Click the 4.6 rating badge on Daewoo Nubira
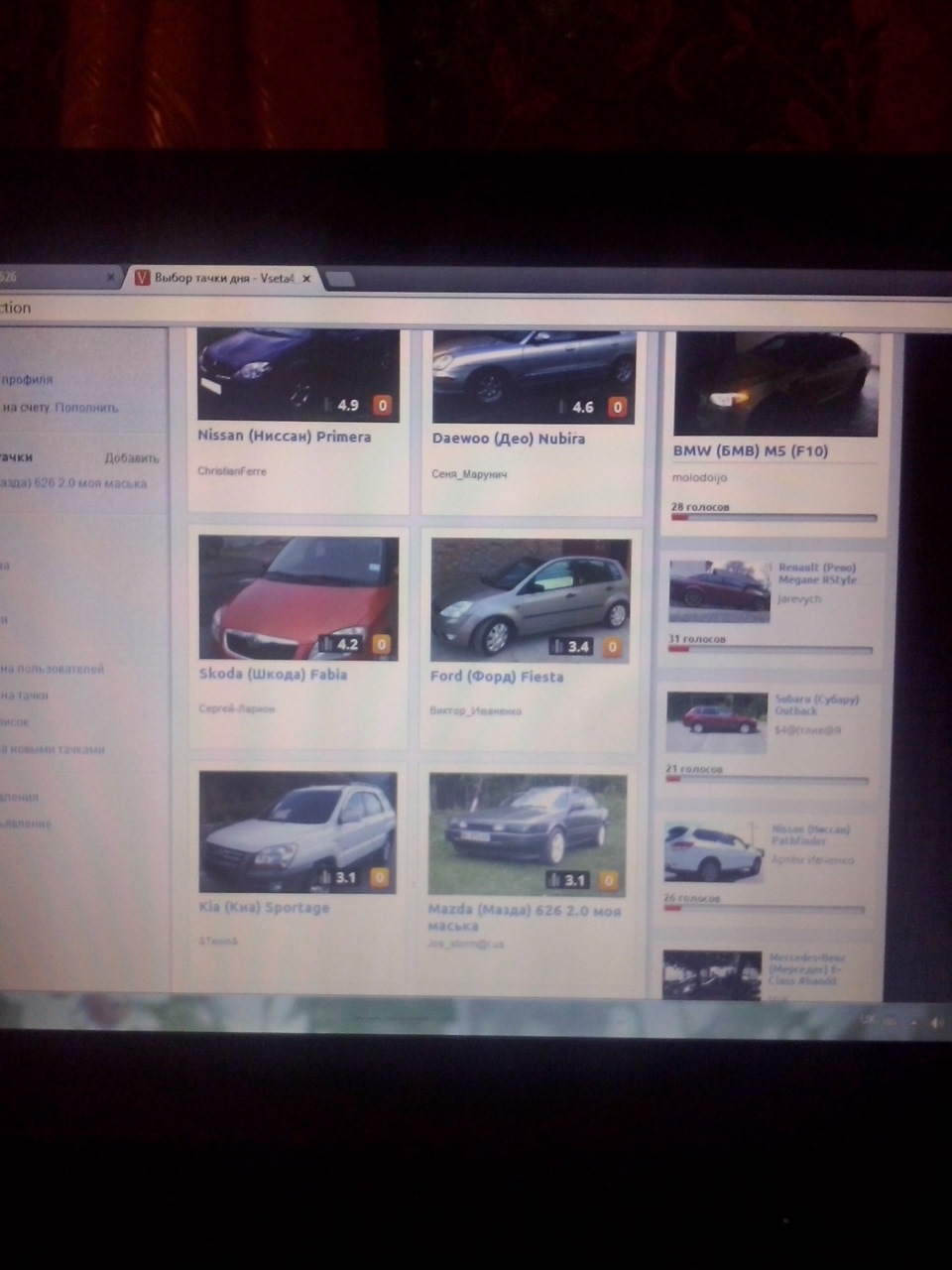 click(576, 407)
